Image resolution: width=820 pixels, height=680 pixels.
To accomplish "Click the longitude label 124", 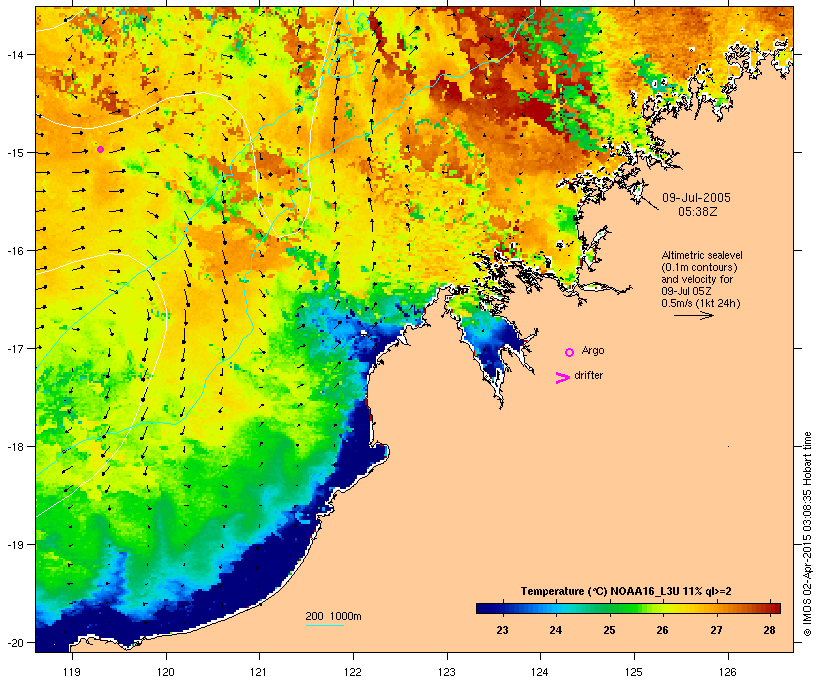I will [x=540, y=672].
